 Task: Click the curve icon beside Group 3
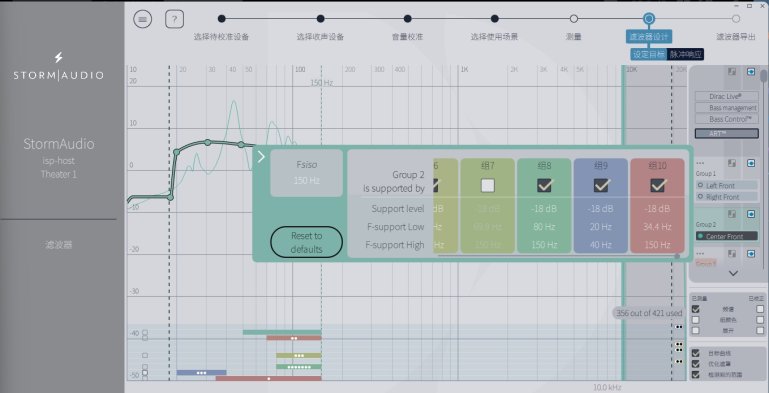[732, 254]
